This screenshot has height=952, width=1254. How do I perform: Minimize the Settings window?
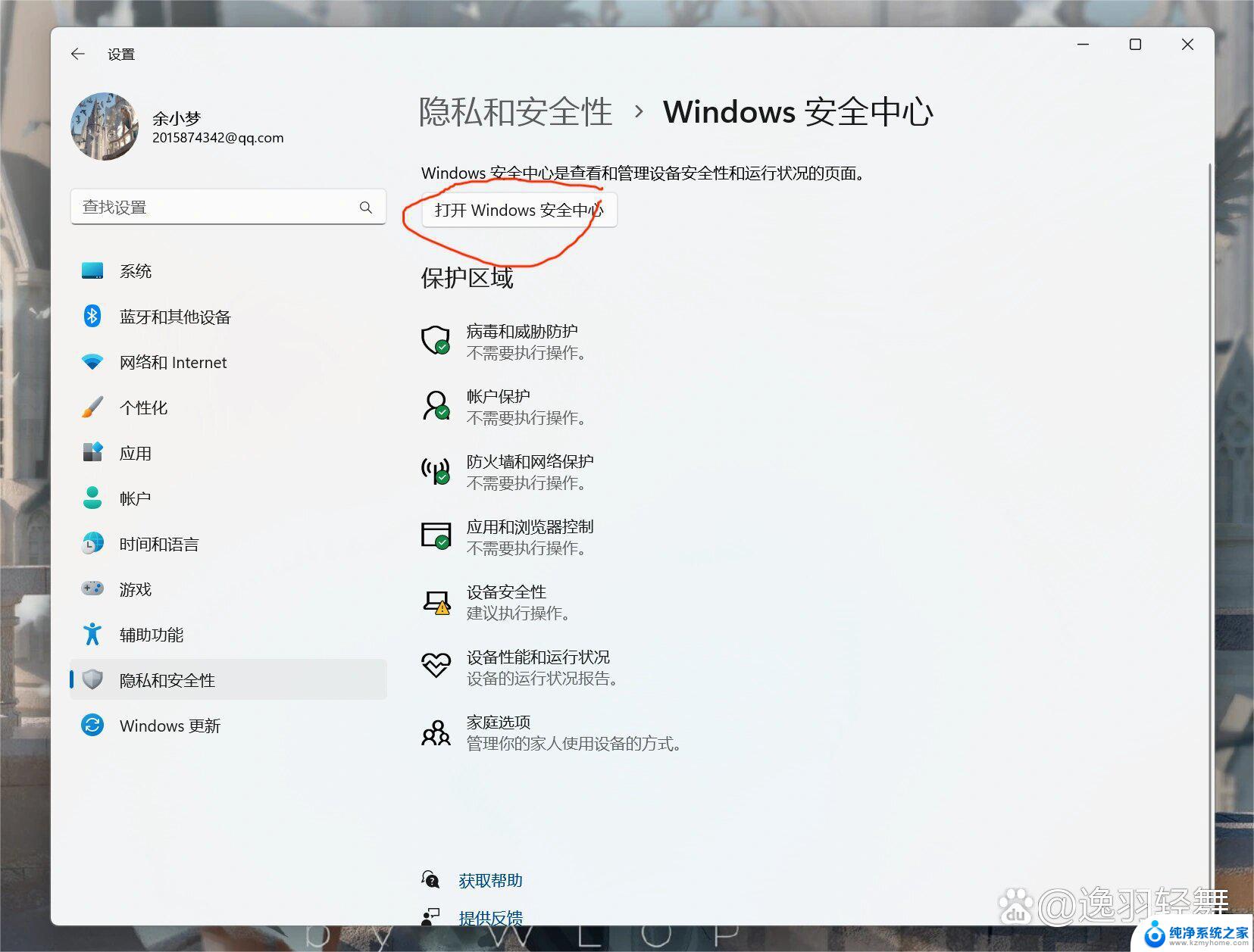pos(1084,45)
